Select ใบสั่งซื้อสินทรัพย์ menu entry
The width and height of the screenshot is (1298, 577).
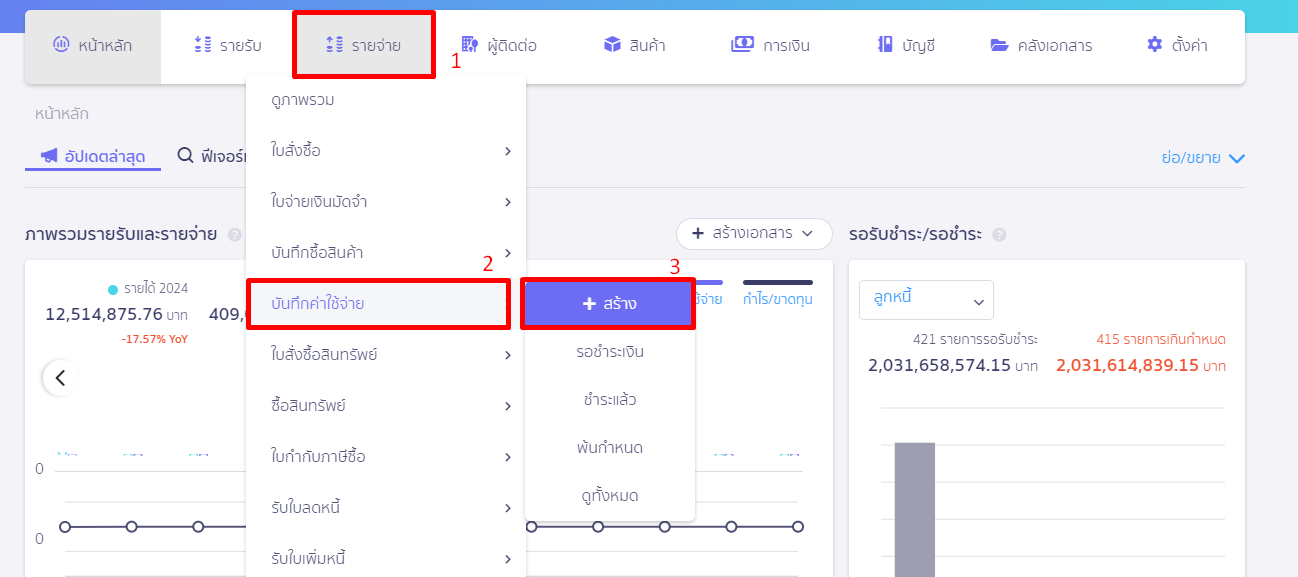(386, 355)
